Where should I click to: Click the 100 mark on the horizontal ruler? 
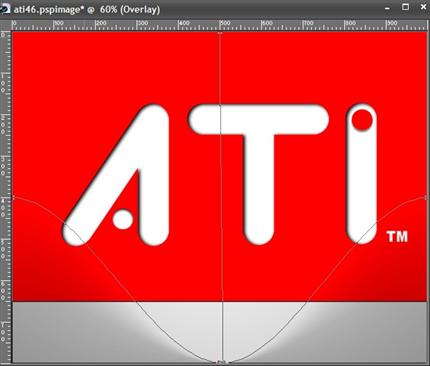(x=59, y=24)
